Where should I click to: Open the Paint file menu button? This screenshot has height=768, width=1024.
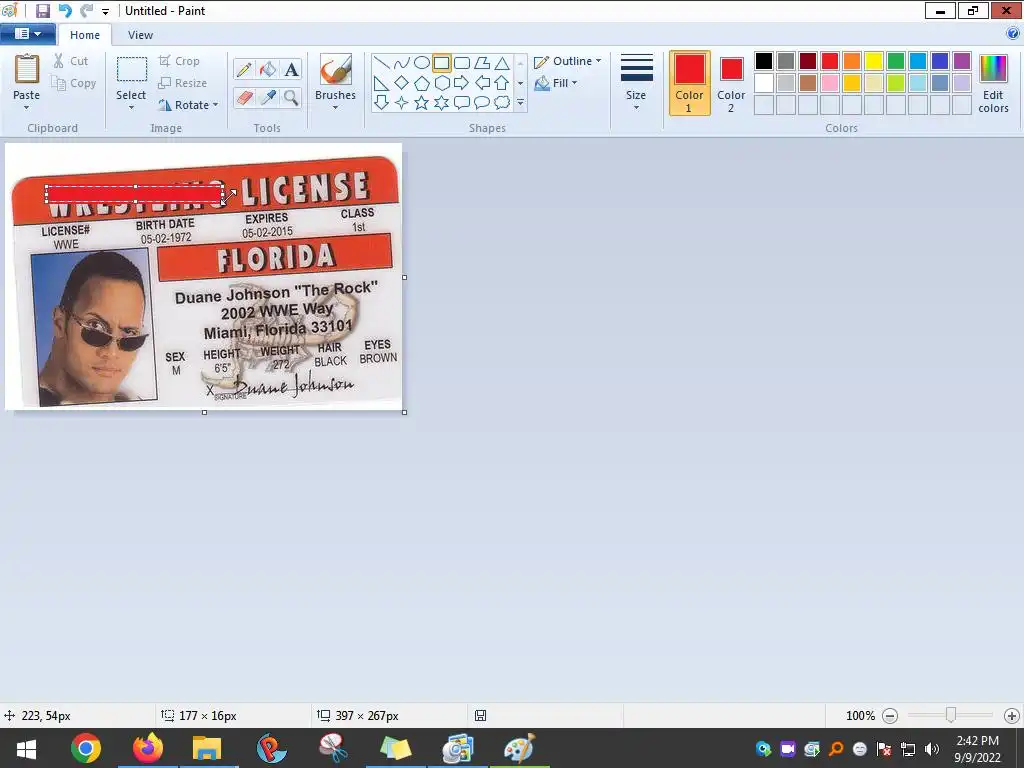coord(27,34)
